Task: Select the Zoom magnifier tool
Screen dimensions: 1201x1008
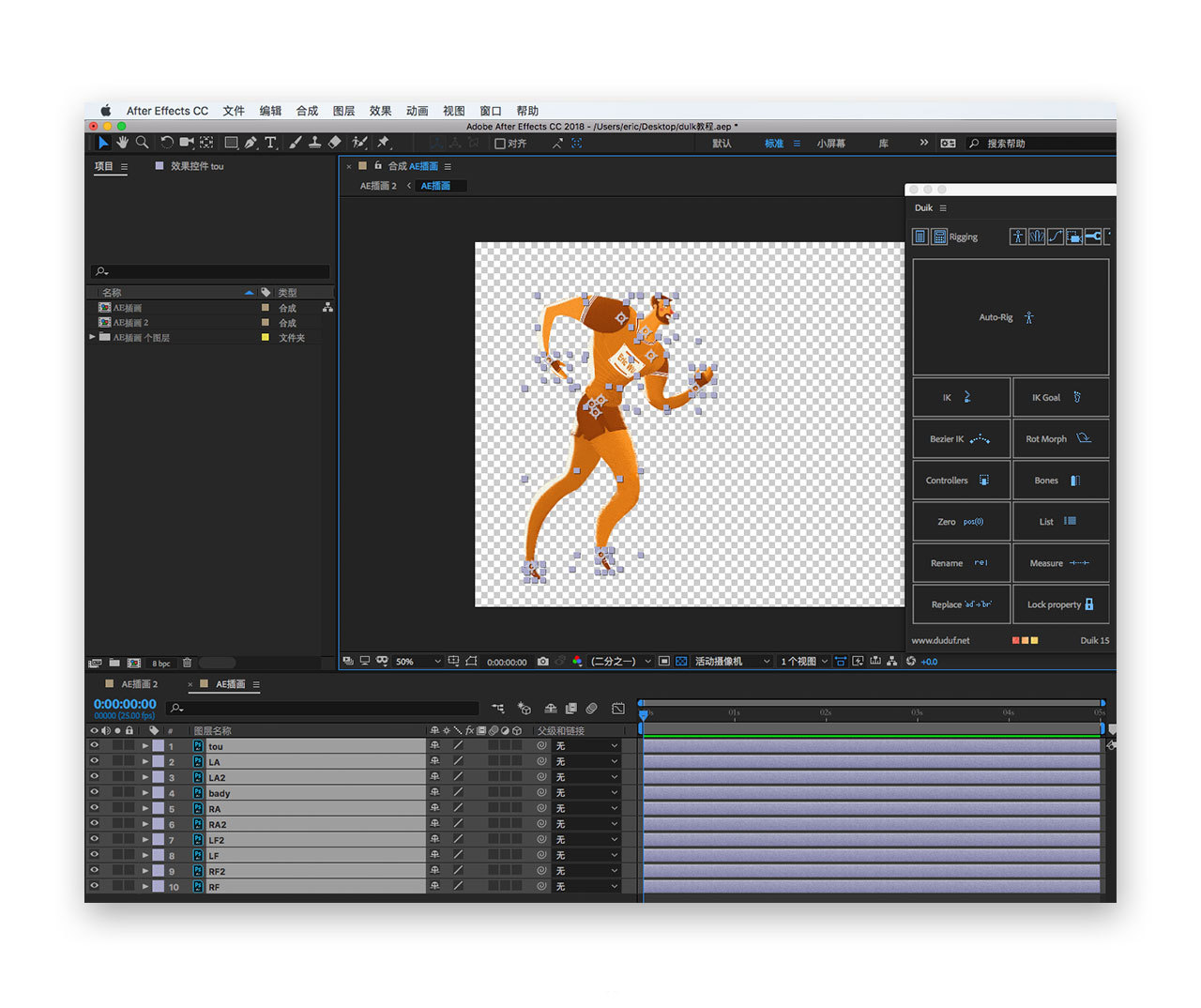Action: click(142, 143)
